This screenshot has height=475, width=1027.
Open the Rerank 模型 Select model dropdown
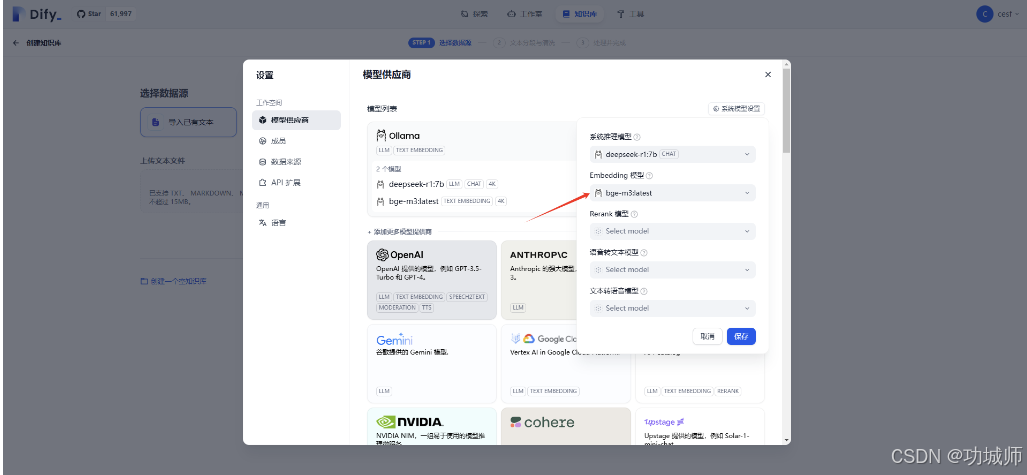[x=673, y=231]
